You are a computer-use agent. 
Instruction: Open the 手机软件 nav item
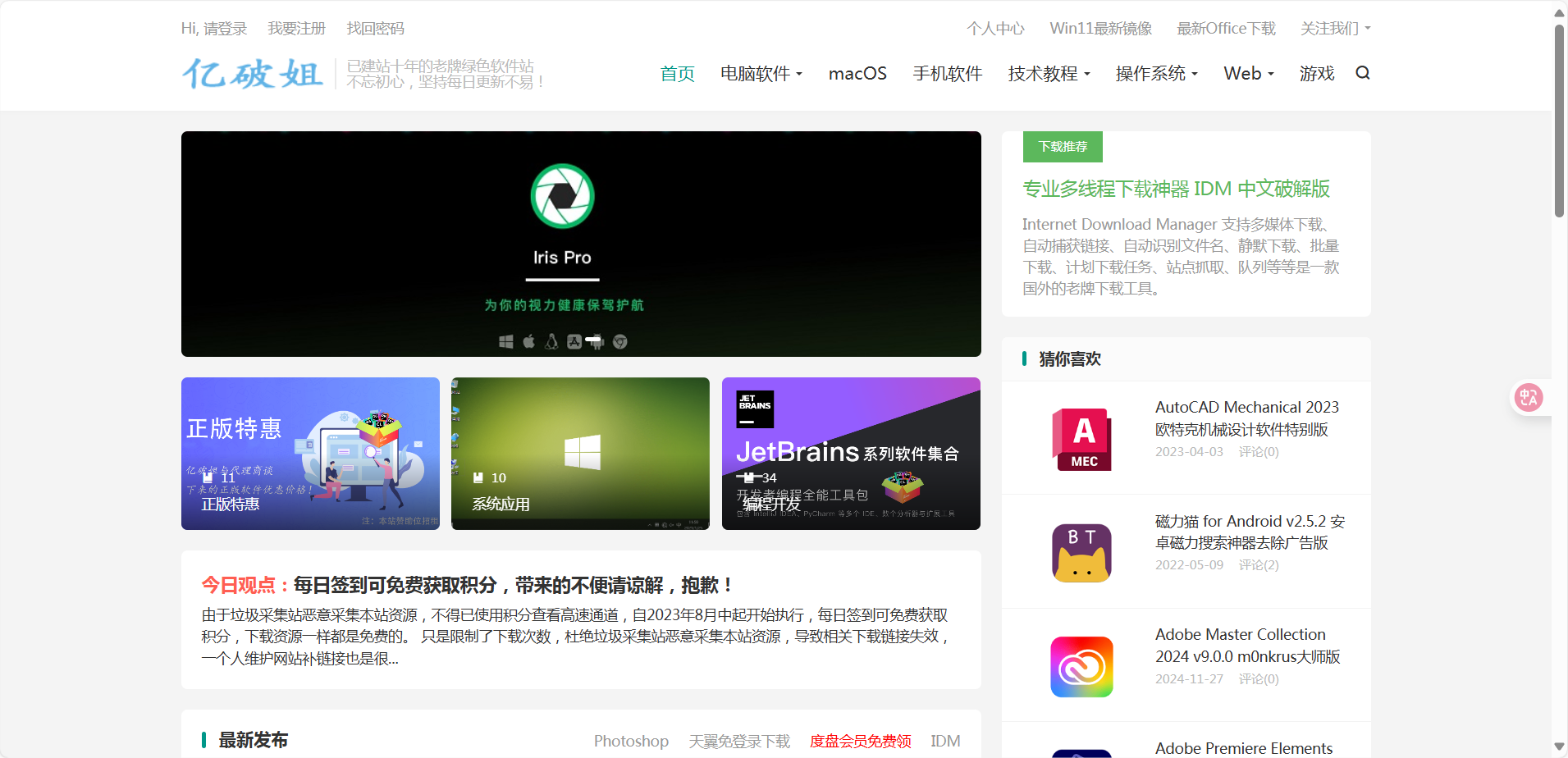coord(948,74)
